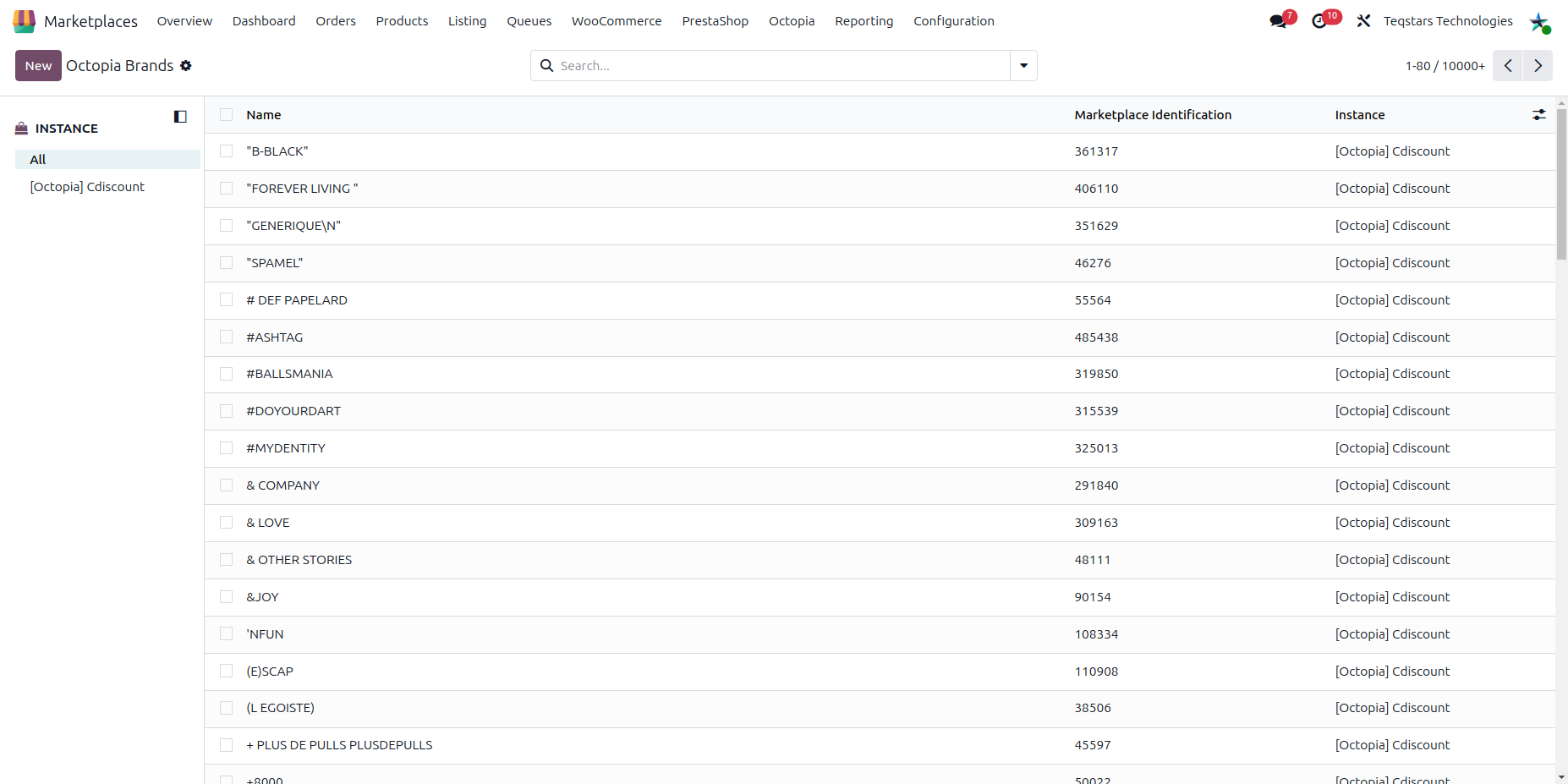Open the optional columns adjust icon
The width and height of the screenshot is (1568, 784).
coord(1539,115)
